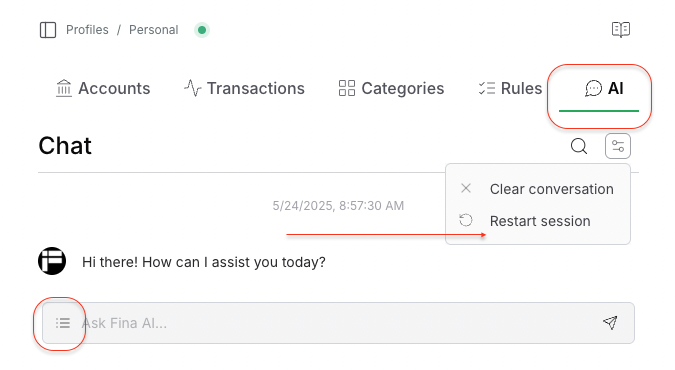Focus the Ask Fina AI input field
675x370 pixels.
click(x=338, y=323)
